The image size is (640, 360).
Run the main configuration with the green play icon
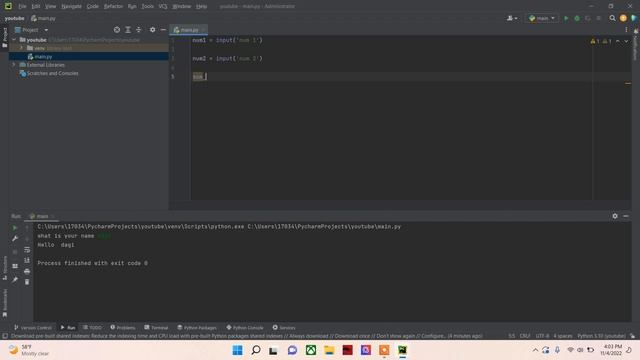click(566, 18)
